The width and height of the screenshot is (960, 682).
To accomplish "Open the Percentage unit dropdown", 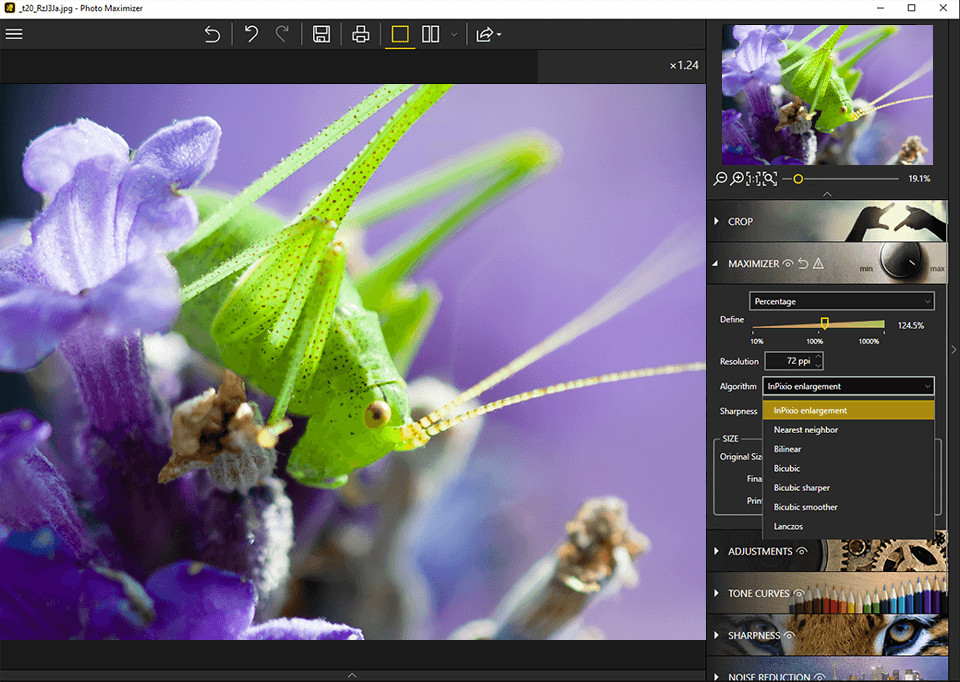I will pos(841,301).
